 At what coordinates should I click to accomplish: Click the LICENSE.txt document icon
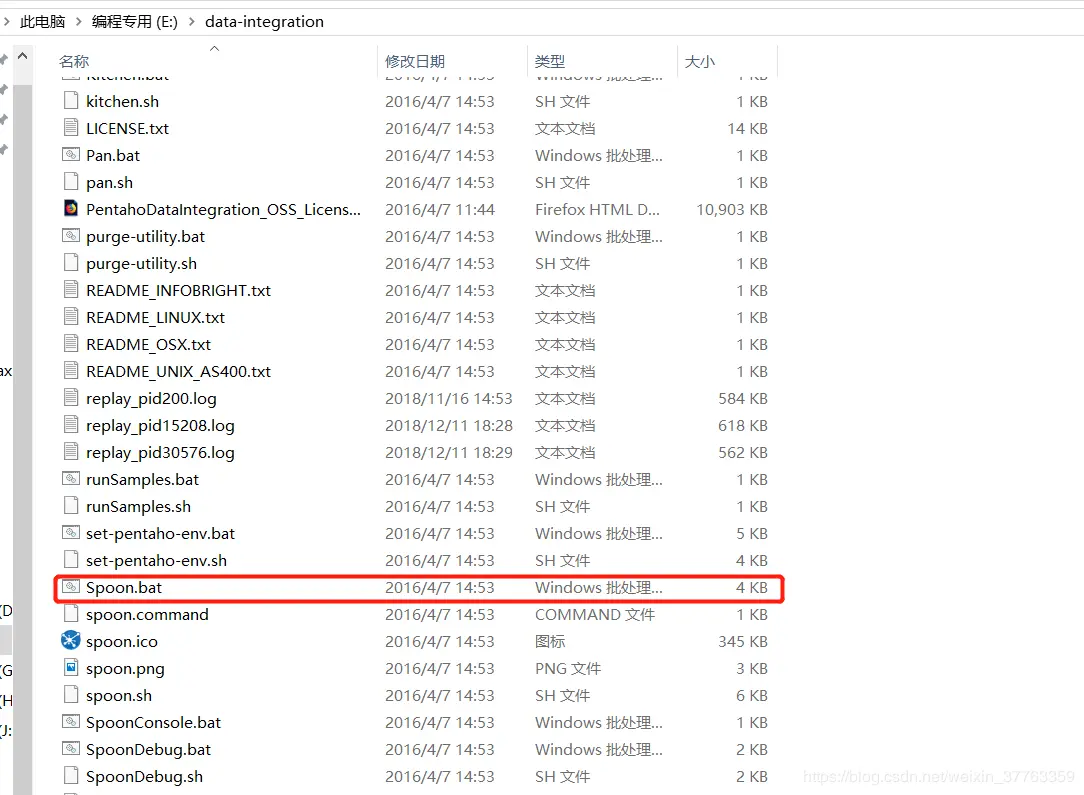71,128
